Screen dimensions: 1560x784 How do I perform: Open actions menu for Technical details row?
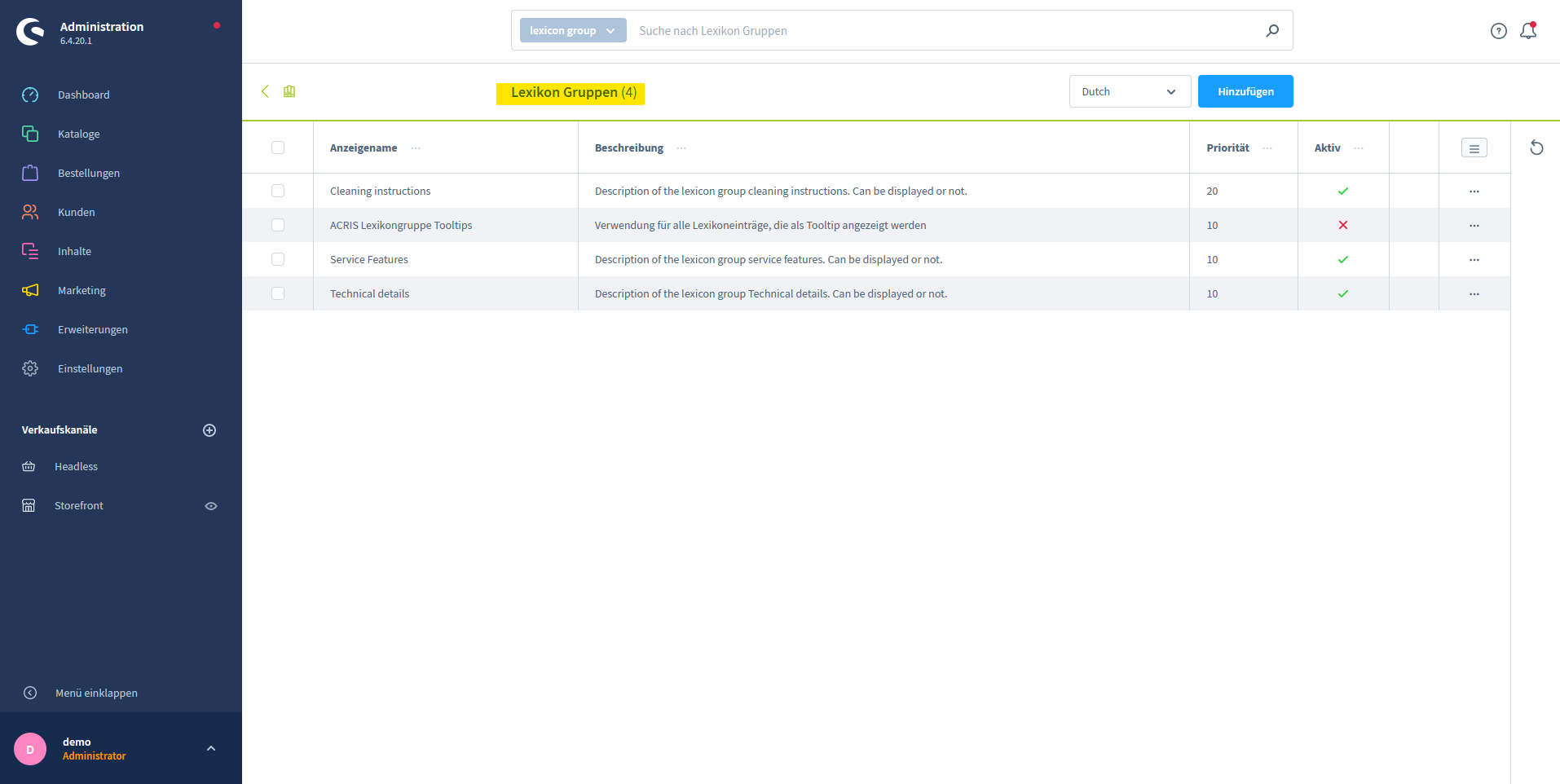(x=1474, y=294)
